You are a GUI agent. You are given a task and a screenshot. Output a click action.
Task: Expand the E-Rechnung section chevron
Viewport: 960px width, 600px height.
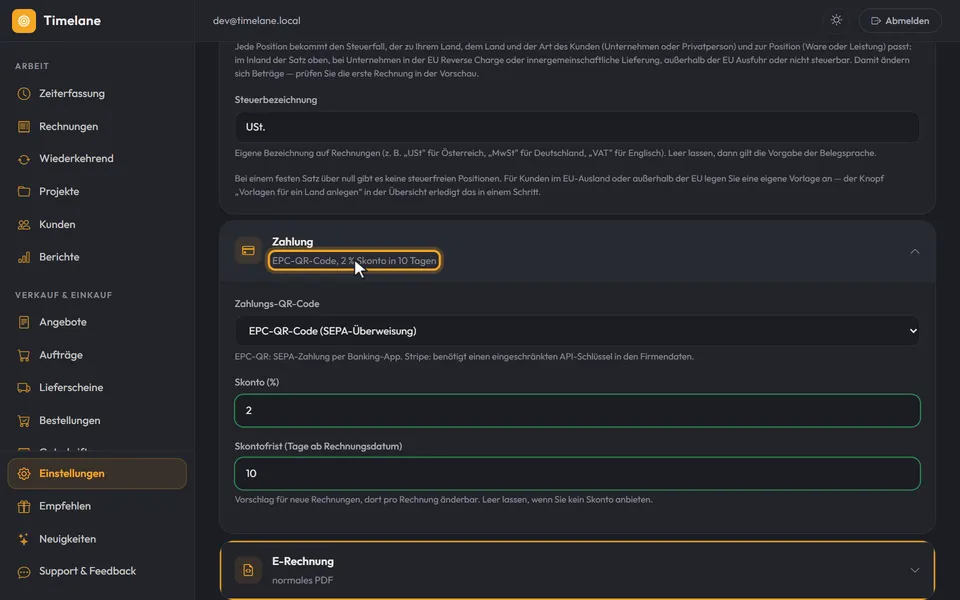tap(915, 570)
